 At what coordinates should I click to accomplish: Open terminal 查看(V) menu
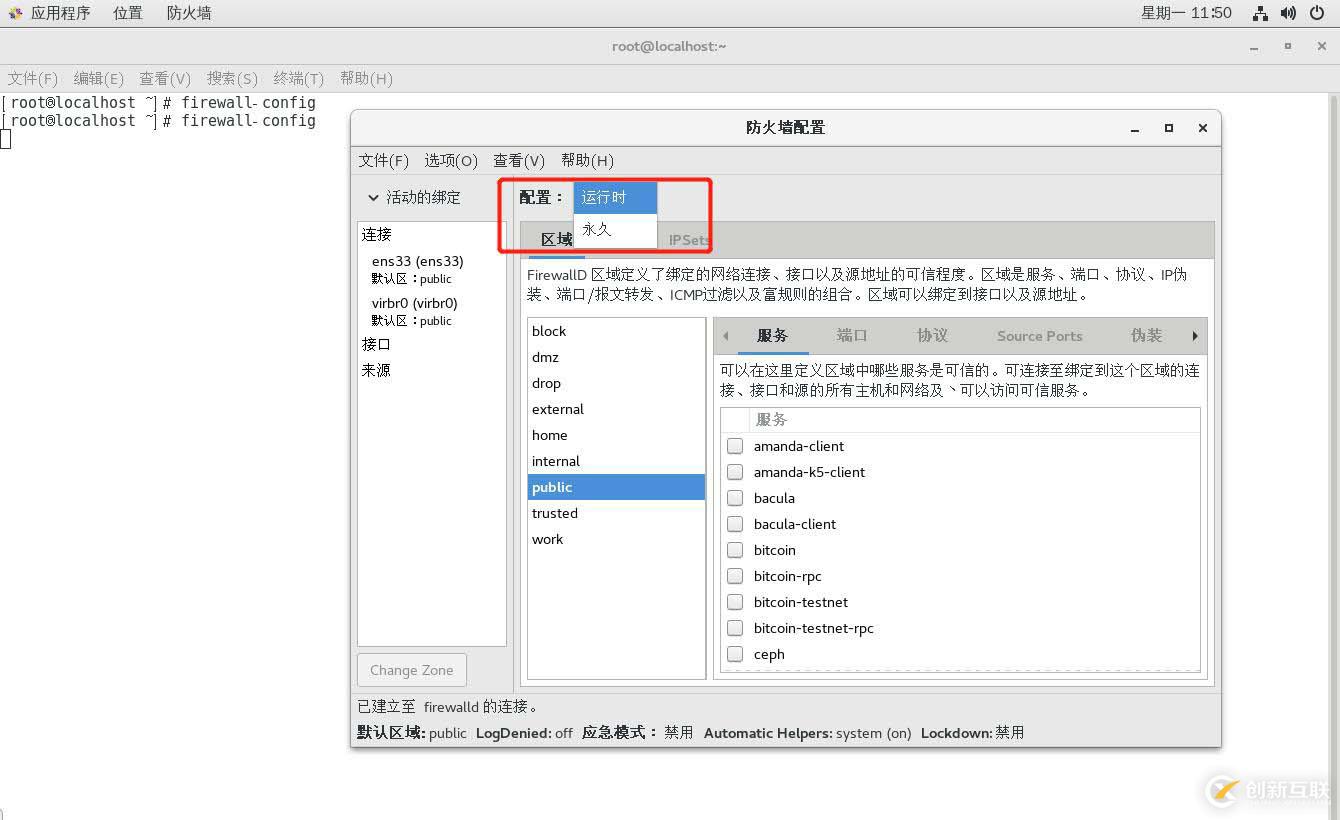click(165, 78)
